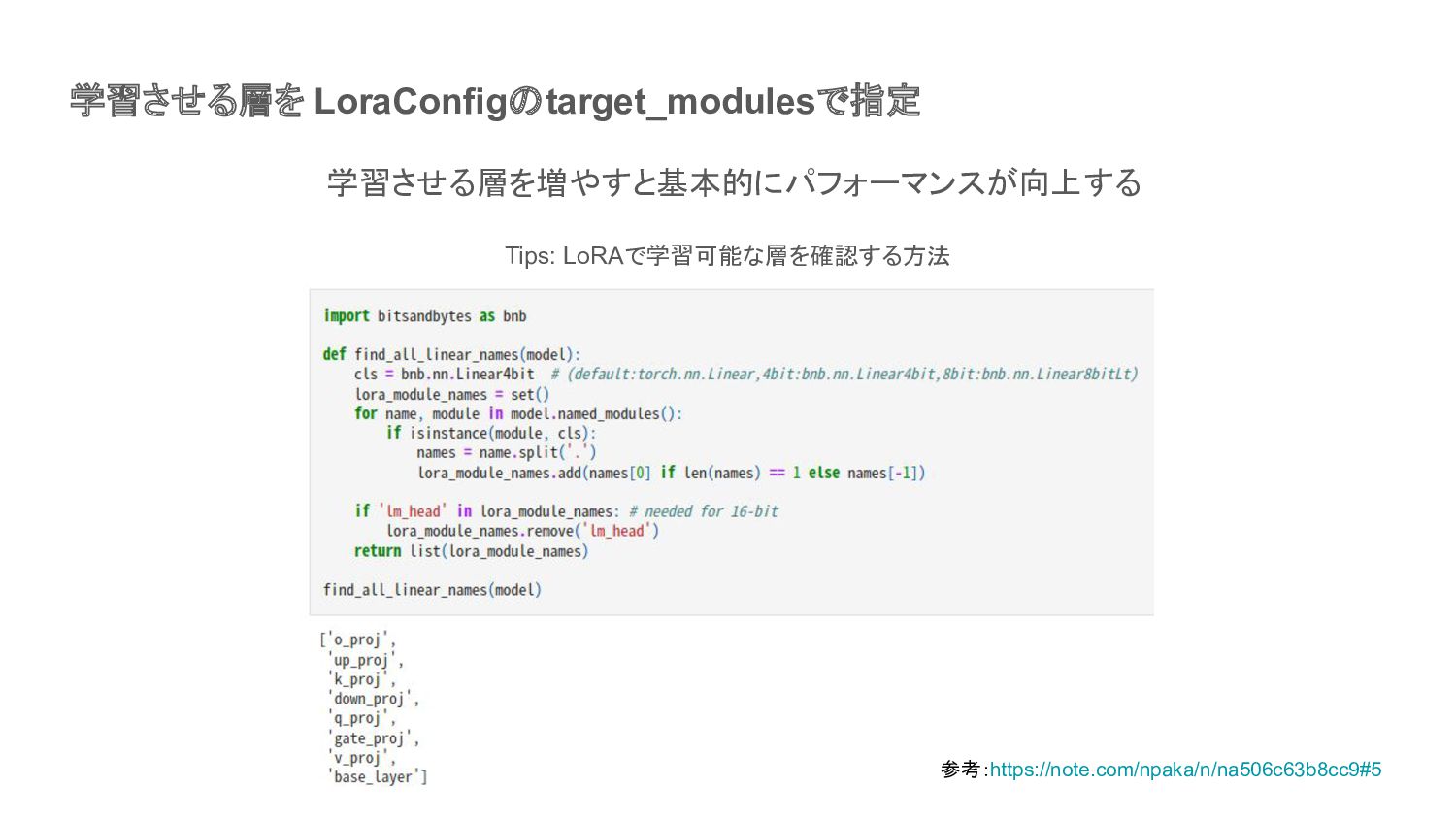Screen dimensions: 1456x819
Task: Click the gray comment about default torch.nn.Linear
Action: click(844, 374)
